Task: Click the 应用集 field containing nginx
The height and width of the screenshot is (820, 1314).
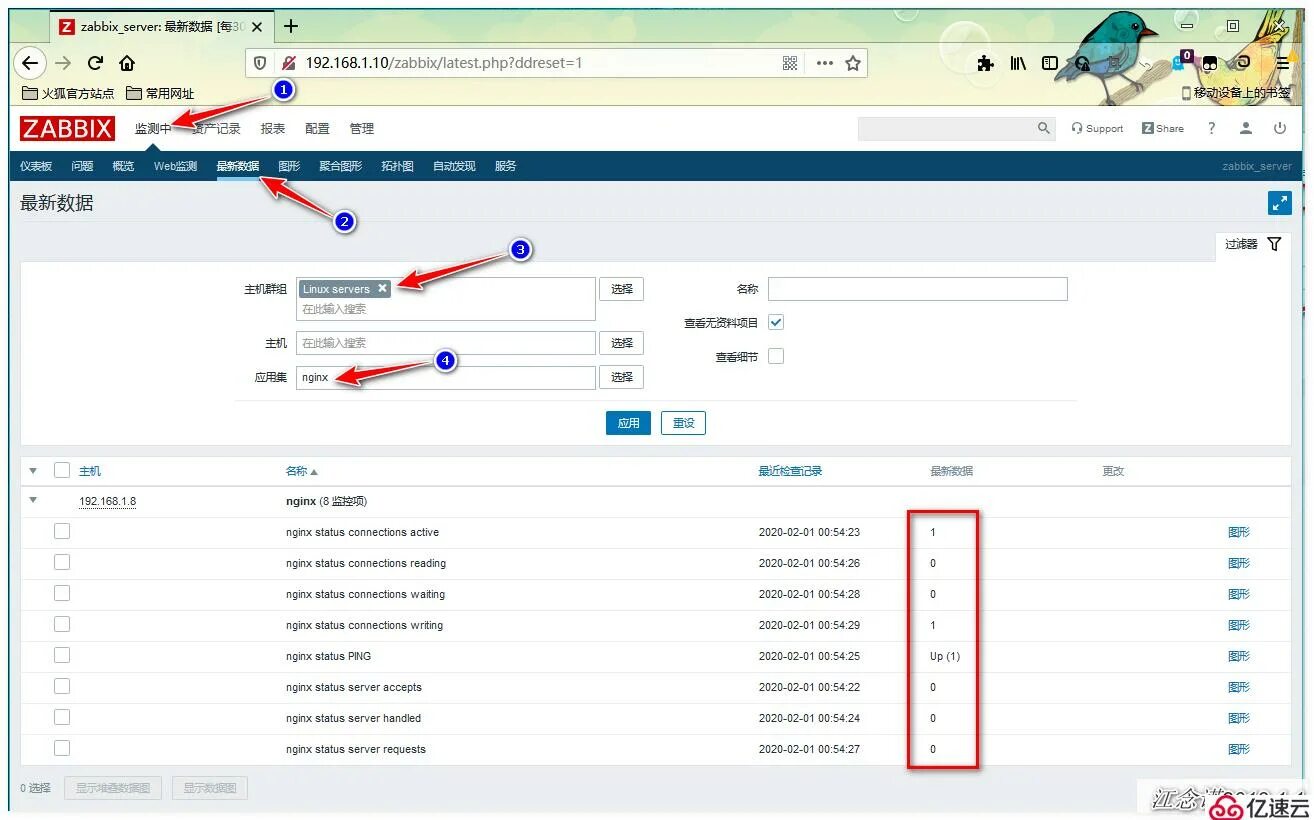Action: click(x=446, y=377)
